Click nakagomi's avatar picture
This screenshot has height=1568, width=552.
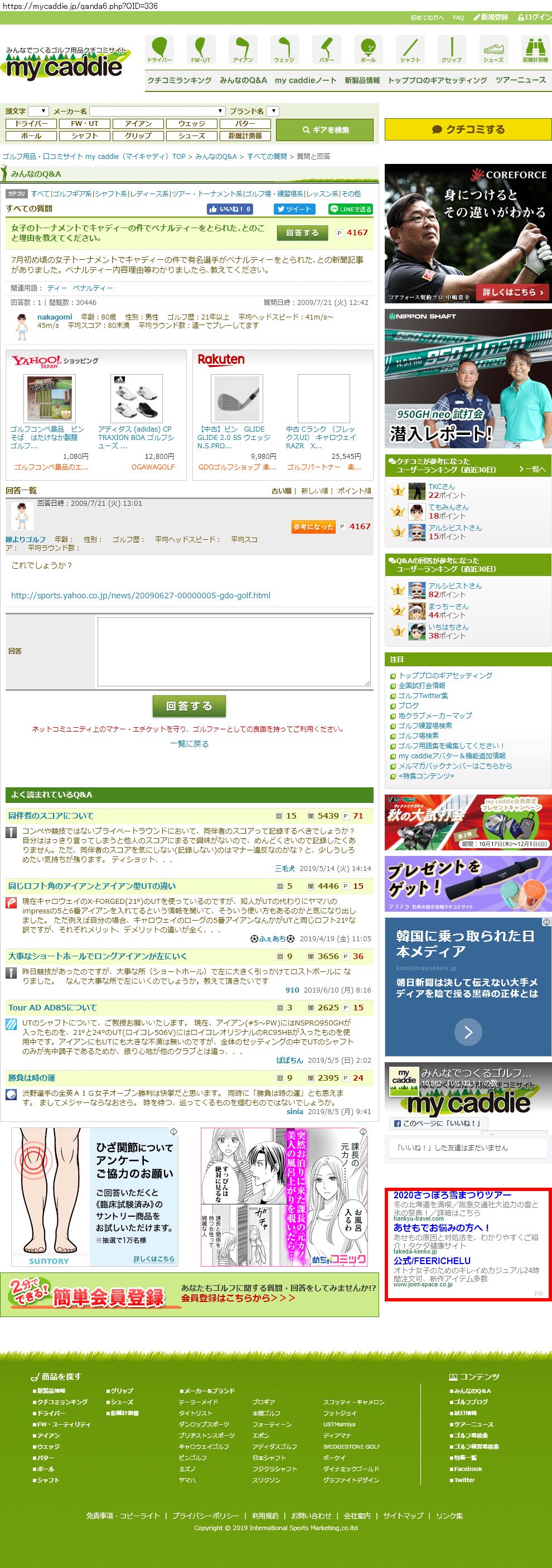[x=22, y=326]
